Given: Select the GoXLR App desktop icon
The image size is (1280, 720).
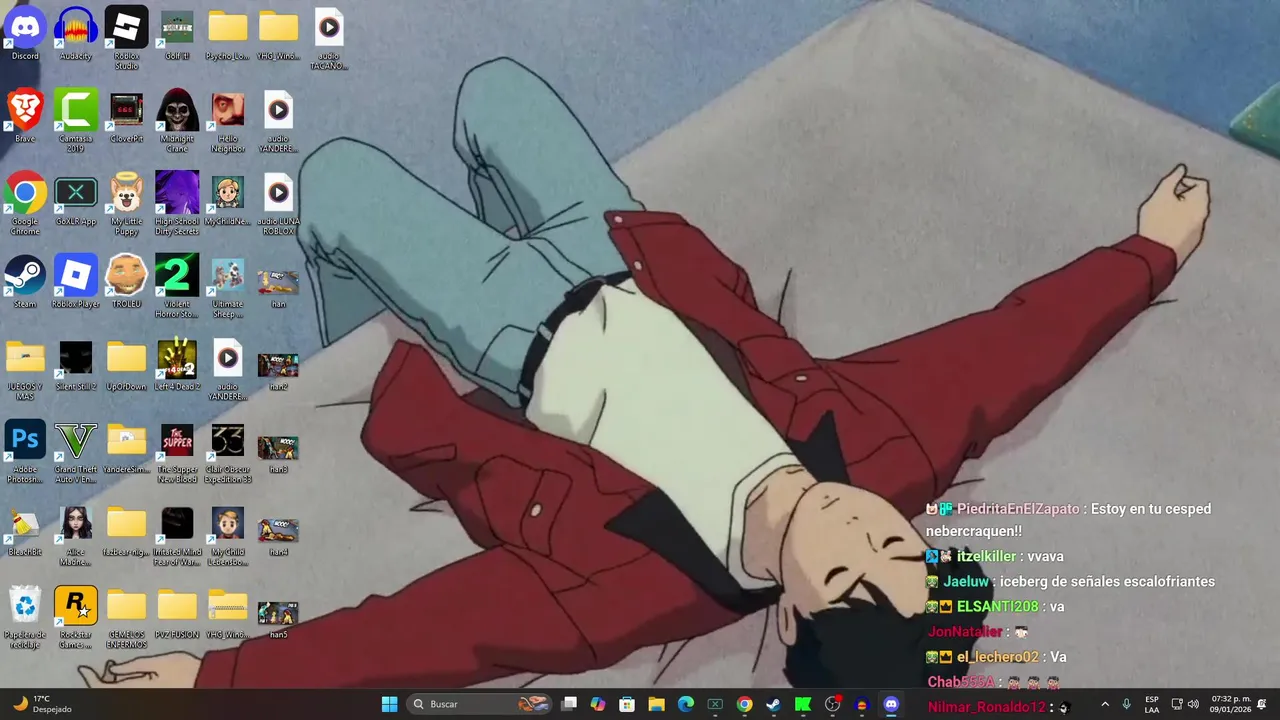Looking at the screenshot, I should (76, 198).
